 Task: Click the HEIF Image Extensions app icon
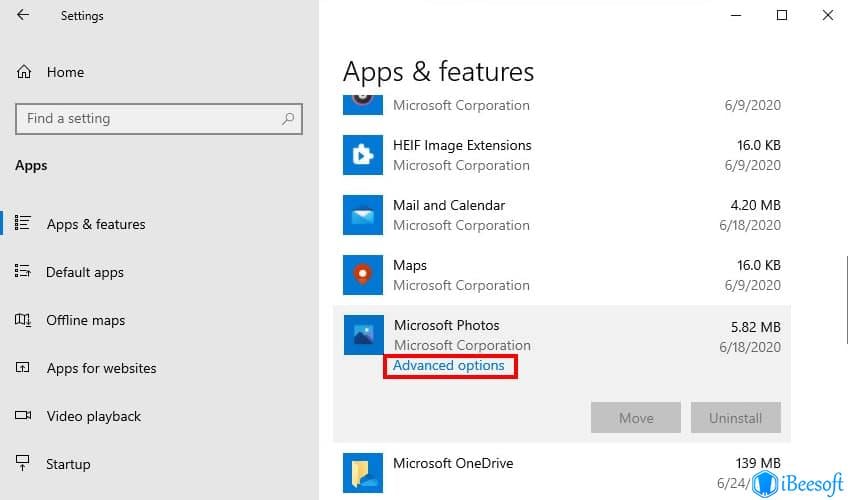363,155
